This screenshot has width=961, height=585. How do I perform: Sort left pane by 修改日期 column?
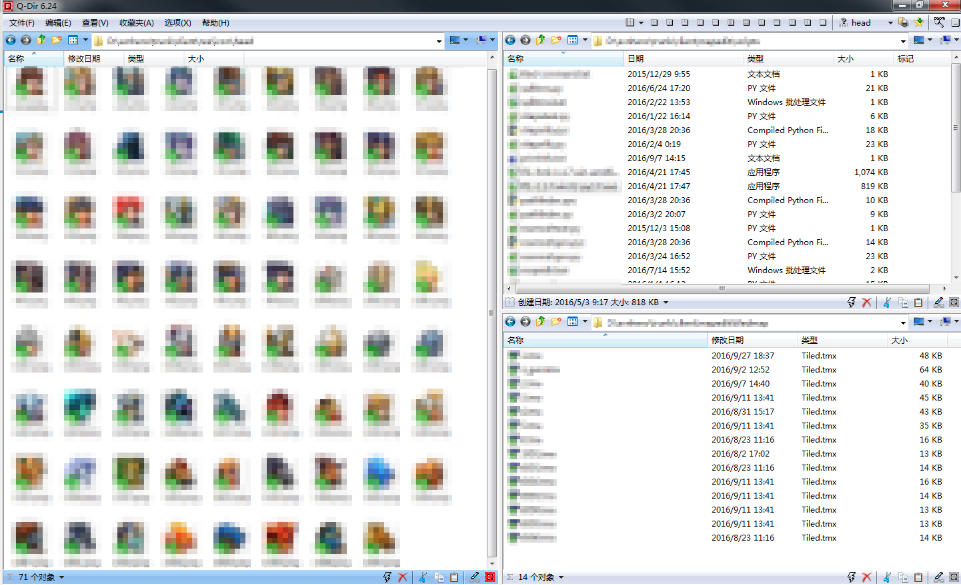pyautogui.click(x=94, y=59)
